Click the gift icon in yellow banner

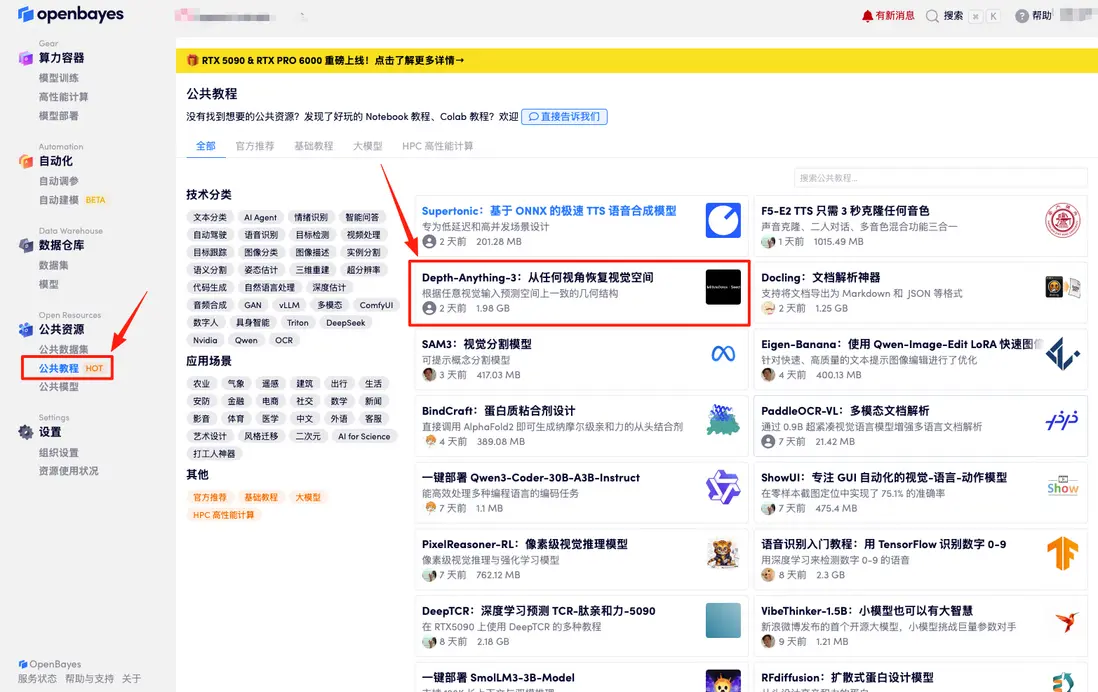point(192,60)
